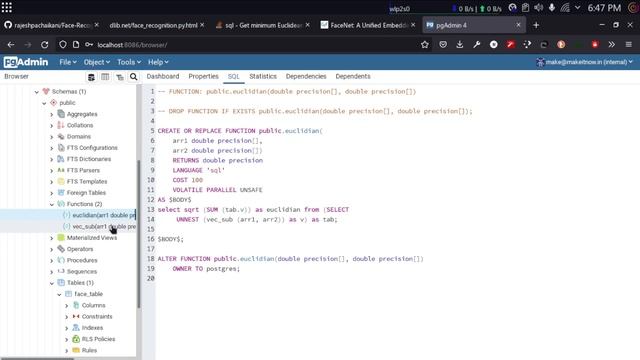
Task: Expand the FTS Configurations node
Action: [x=51, y=148]
